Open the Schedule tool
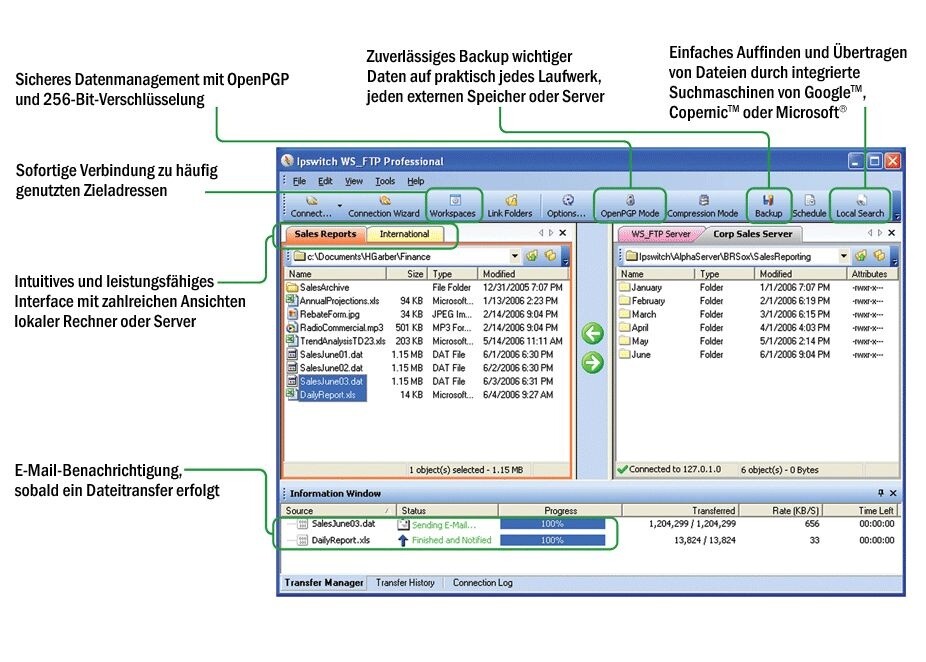 809,206
